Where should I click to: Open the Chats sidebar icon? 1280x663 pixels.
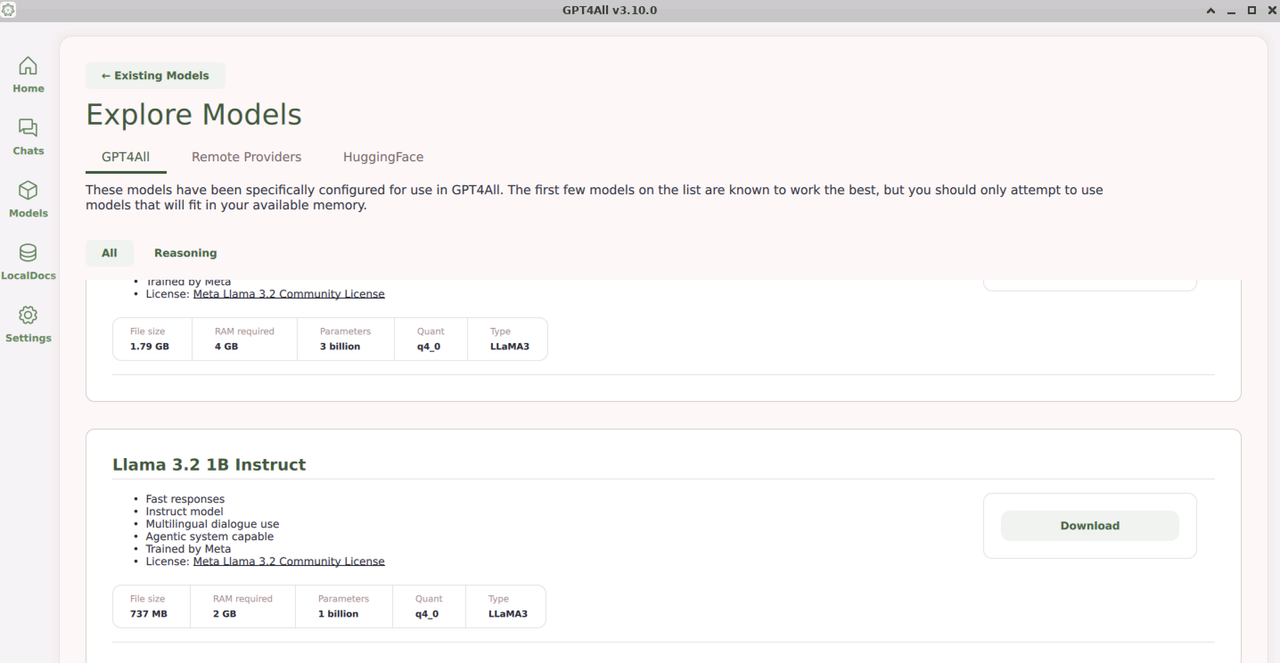coord(28,128)
